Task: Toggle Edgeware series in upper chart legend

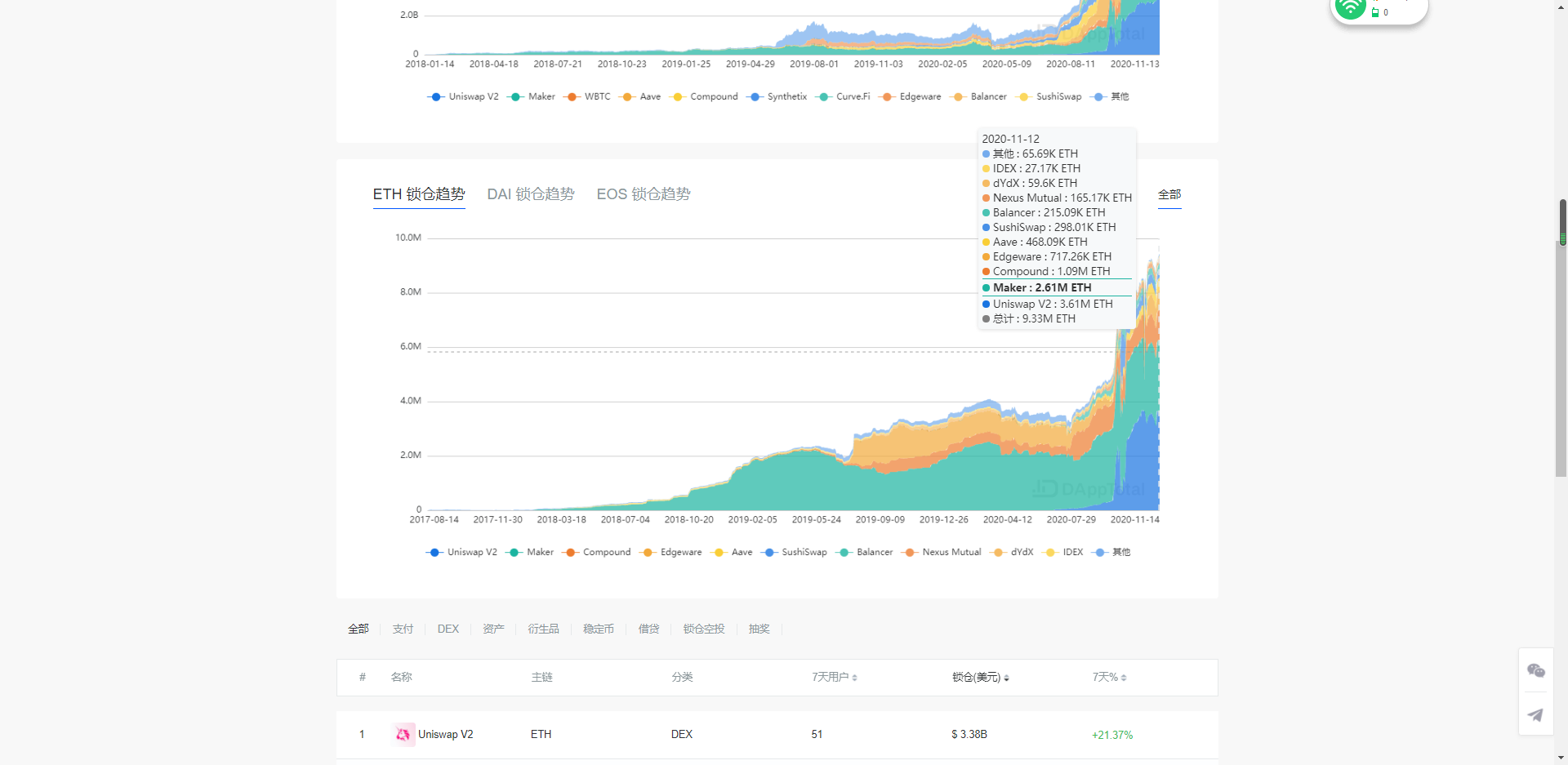Action: coord(909,96)
